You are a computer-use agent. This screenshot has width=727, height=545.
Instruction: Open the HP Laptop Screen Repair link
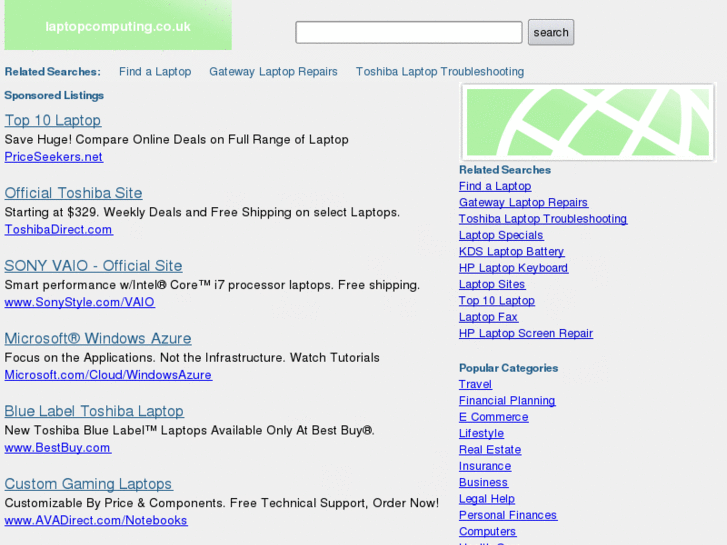coord(526,333)
